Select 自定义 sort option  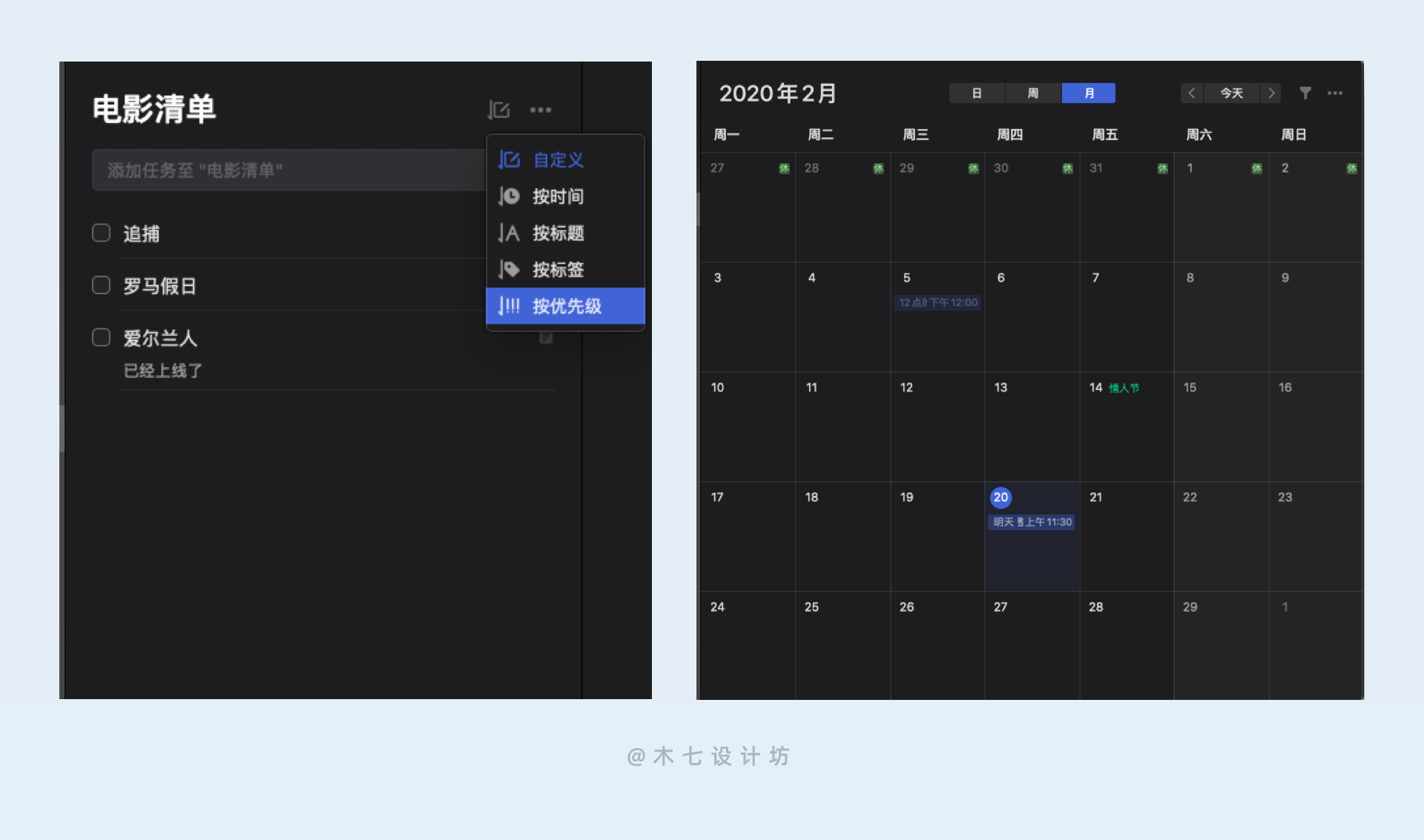pos(558,159)
